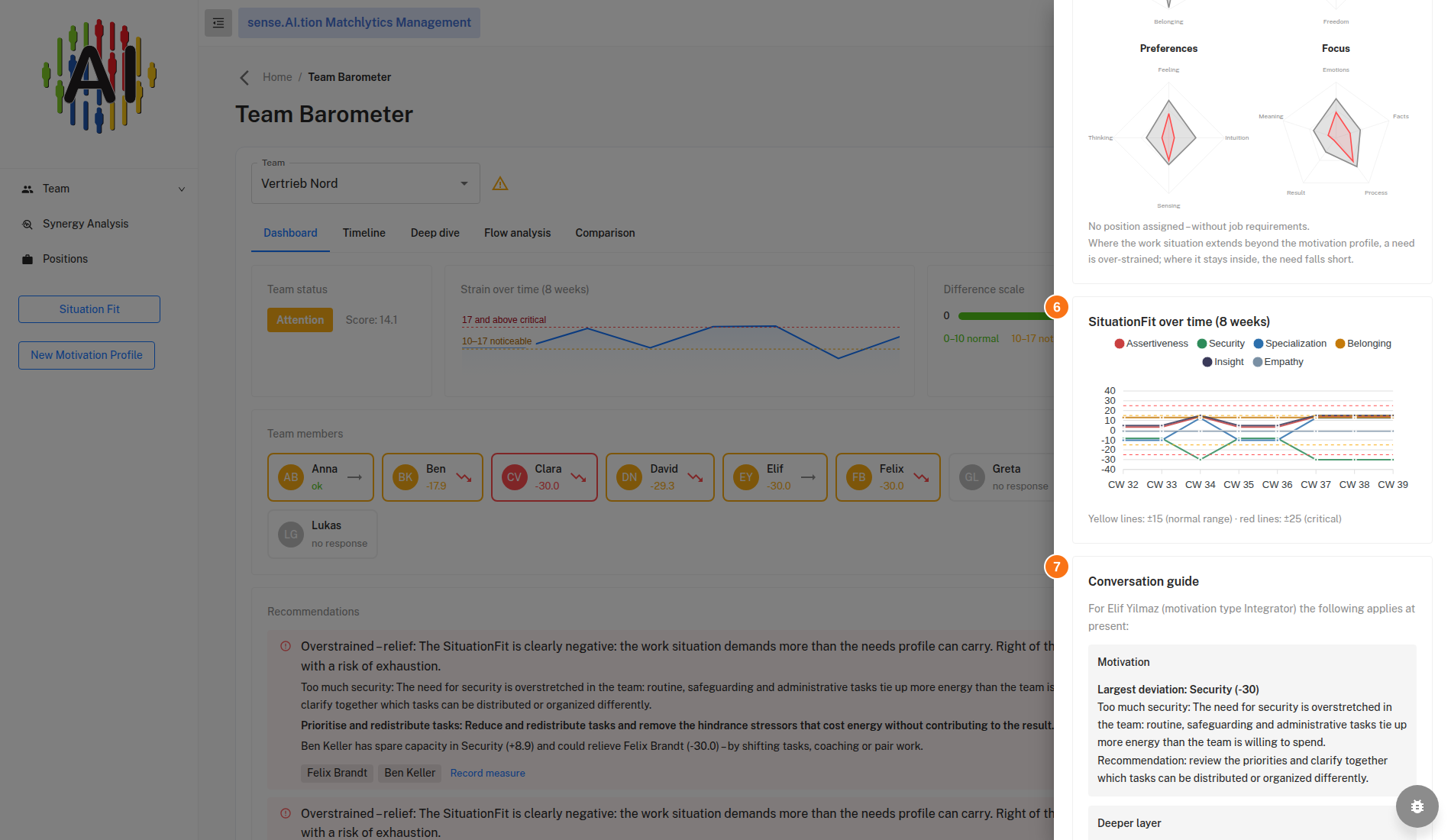Image resolution: width=1451 pixels, height=840 pixels.
Task: Click the sense.AI.tion logo
Action: pyautogui.click(x=99, y=76)
